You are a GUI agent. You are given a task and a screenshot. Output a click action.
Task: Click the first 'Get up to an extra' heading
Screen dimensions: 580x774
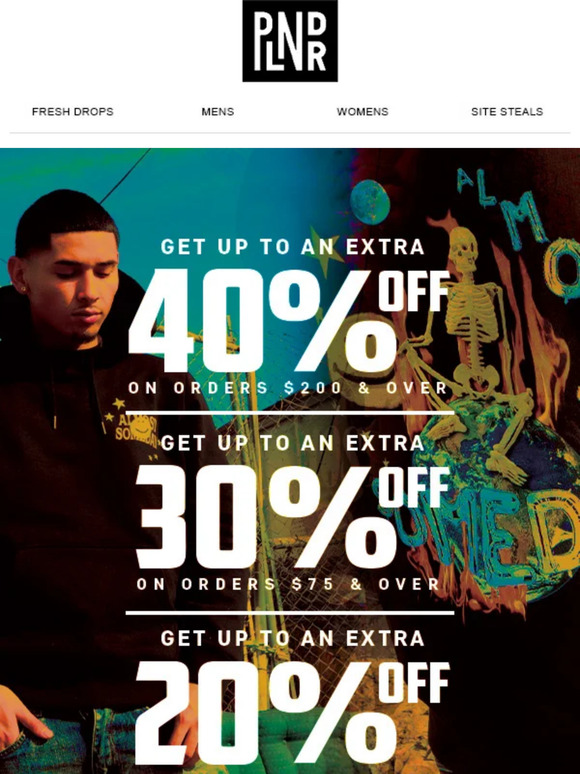pos(293,247)
